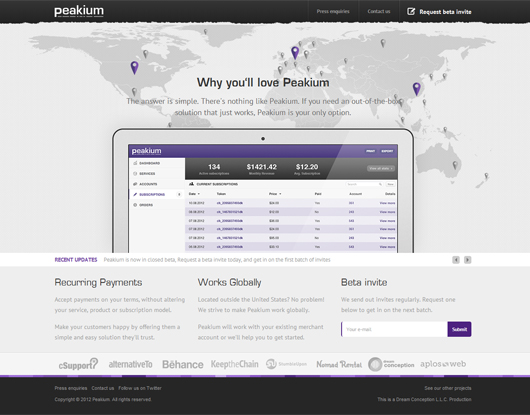Image resolution: width=530 pixels, height=415 pixels.
Task: Show next recent update with right arrow
Action: (467, 260)
